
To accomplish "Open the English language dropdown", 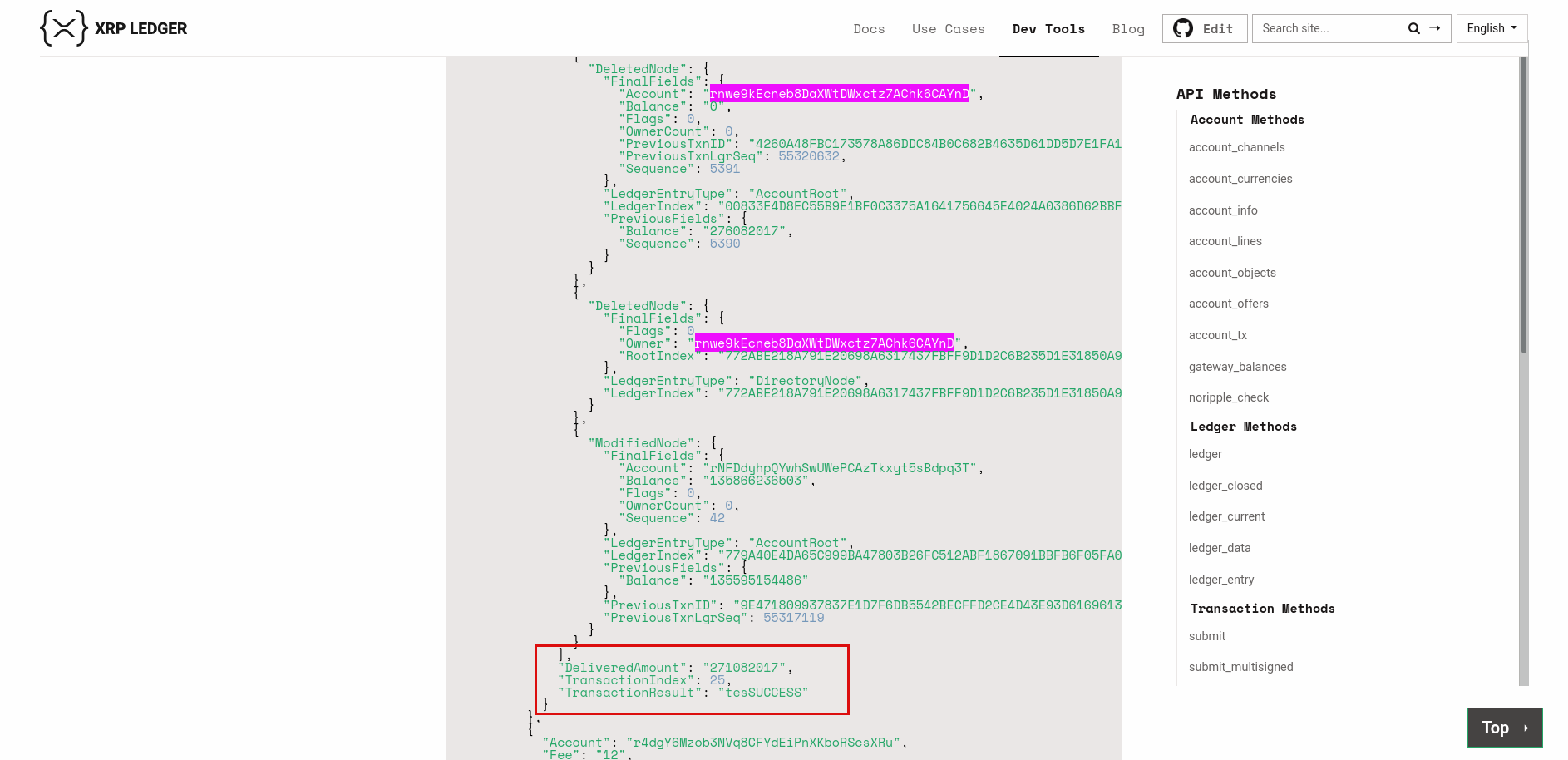I will [x=1492, y=28].
